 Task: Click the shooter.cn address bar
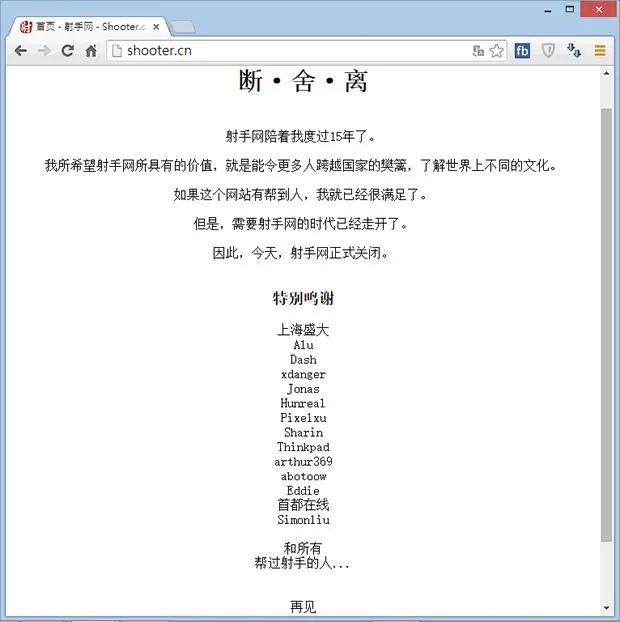[289, 51]
